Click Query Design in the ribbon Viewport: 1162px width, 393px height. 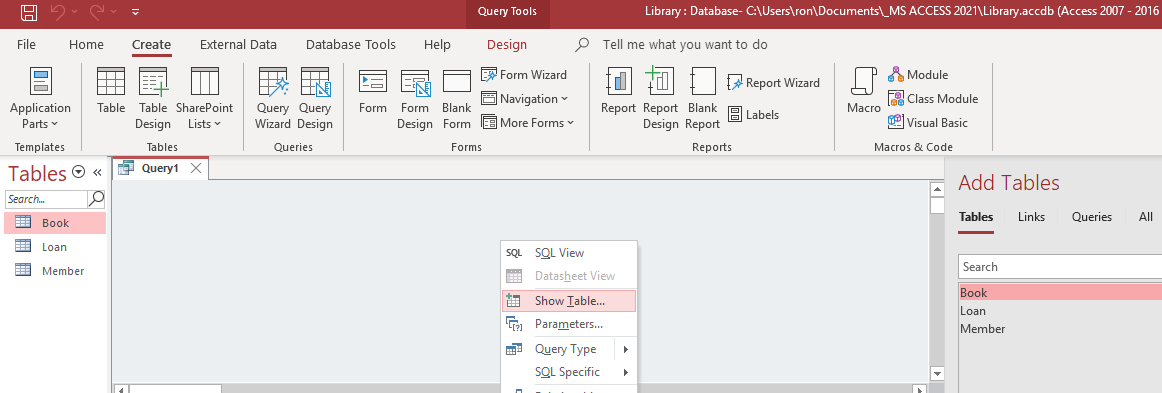pyautogui.click(x=315, y=99)
